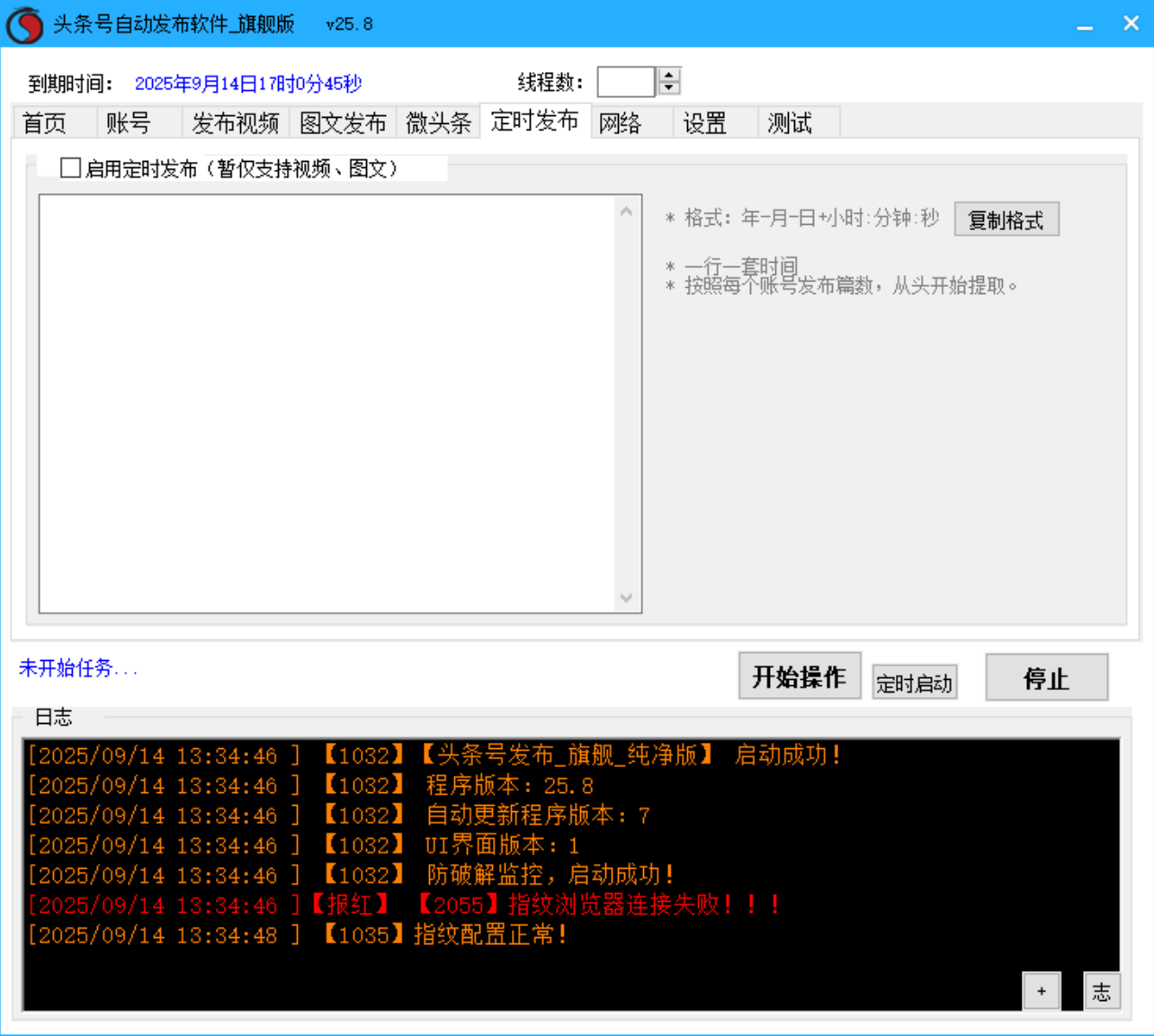This screenshot has height=1036, width=1154.
Task: Enable the 启用定时发布 checkbox
Action: tap(68, 169)
